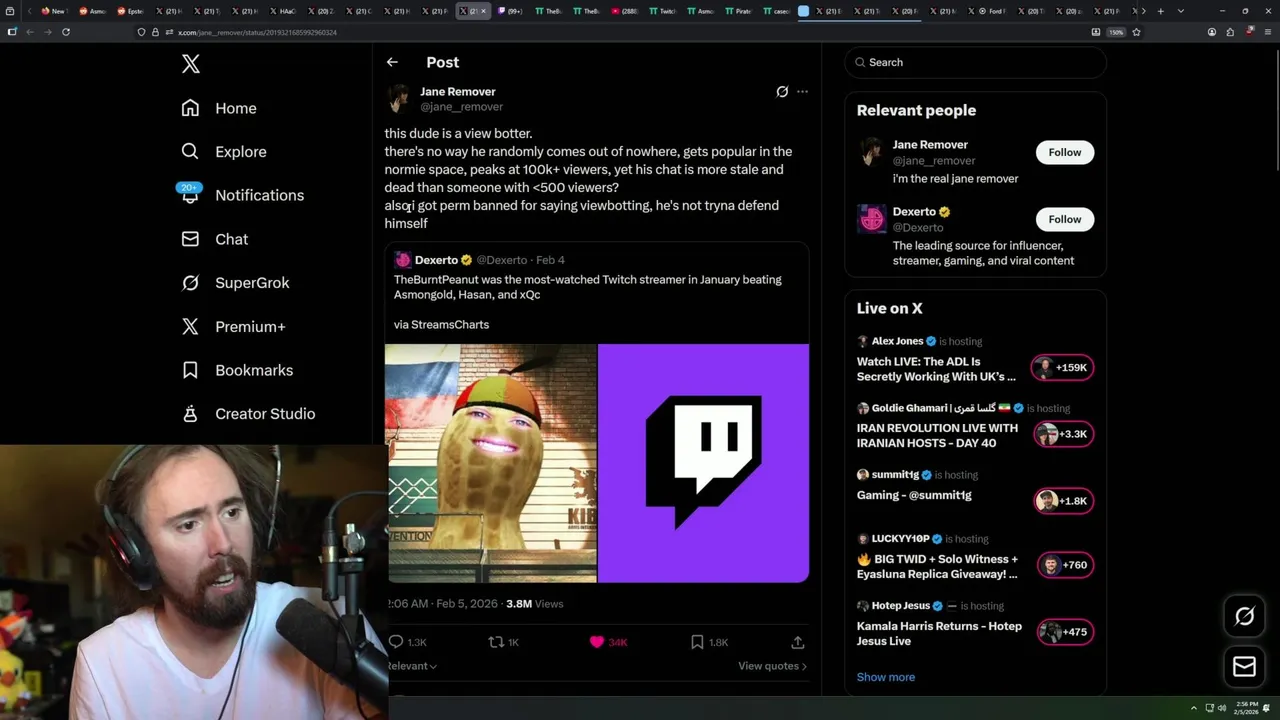
Task: Switch to the (99+) browser tab
Action: coord(510,11)
